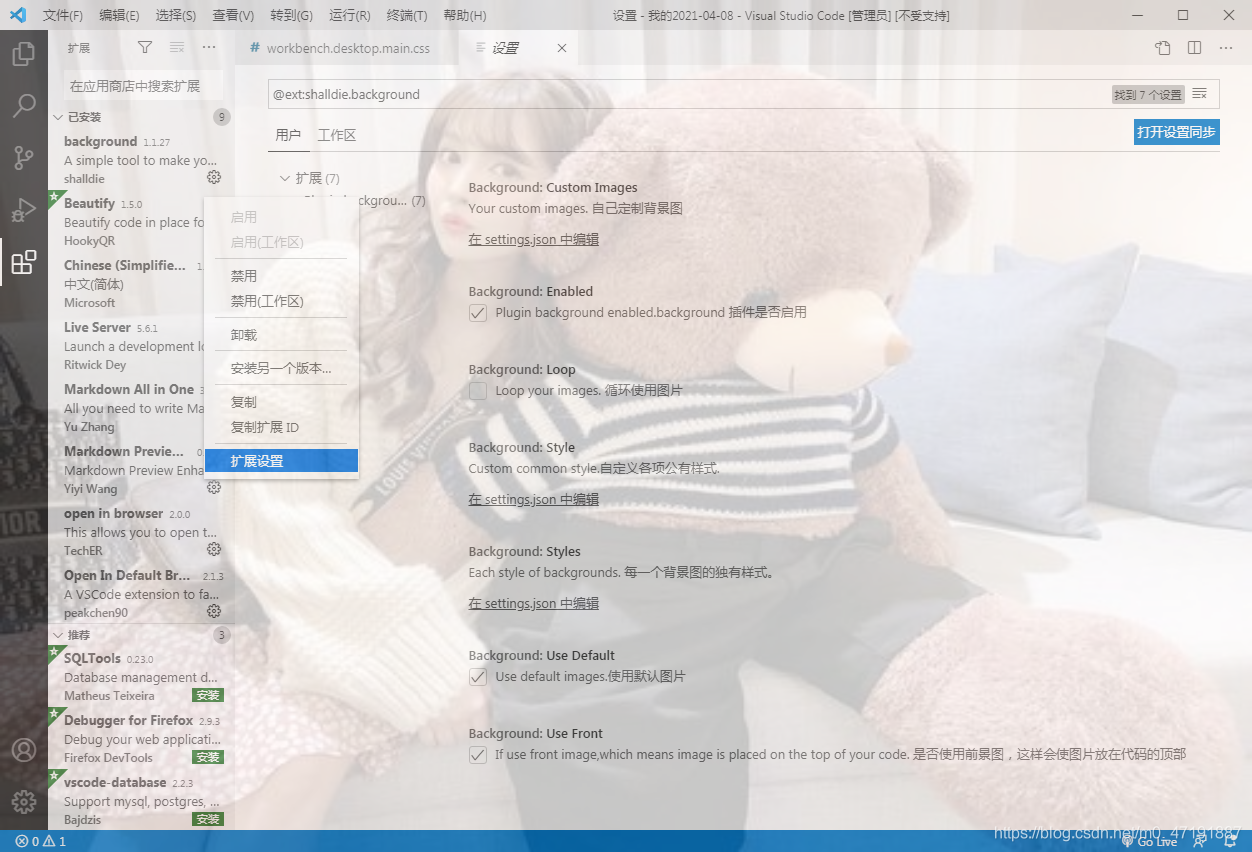This screenshot has width=1252, height=852.
Task: Click the notifications bell in status bar
Action: tap(1232, 842)
